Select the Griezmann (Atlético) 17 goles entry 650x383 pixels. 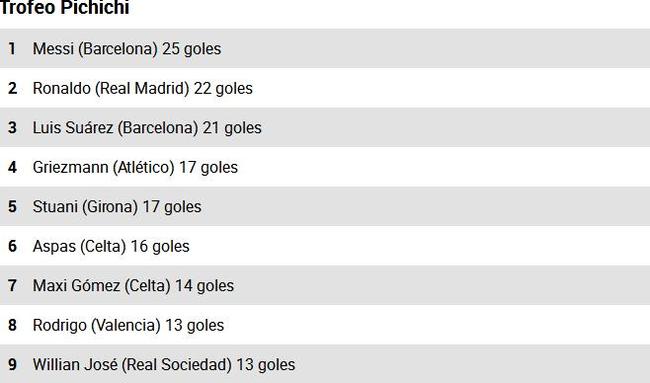coord(325,167)
